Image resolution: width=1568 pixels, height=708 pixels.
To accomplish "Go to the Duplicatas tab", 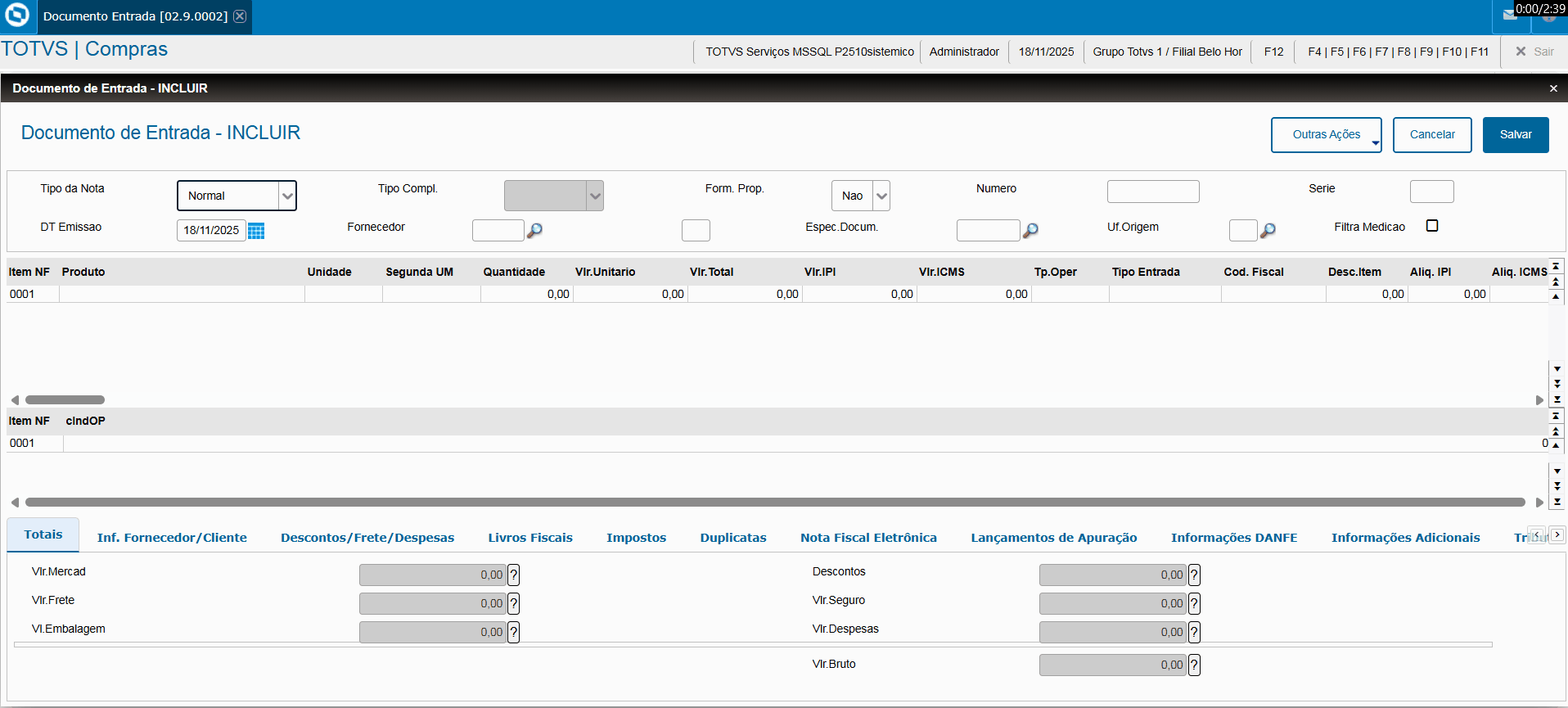I will tap(733, 538).
